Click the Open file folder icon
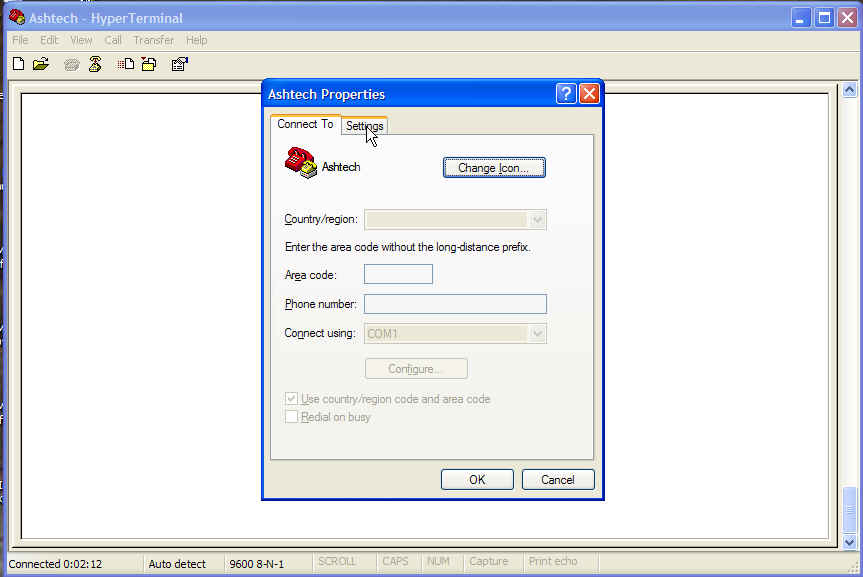Viewport: 863px width, 577px height. coord(41,64)
